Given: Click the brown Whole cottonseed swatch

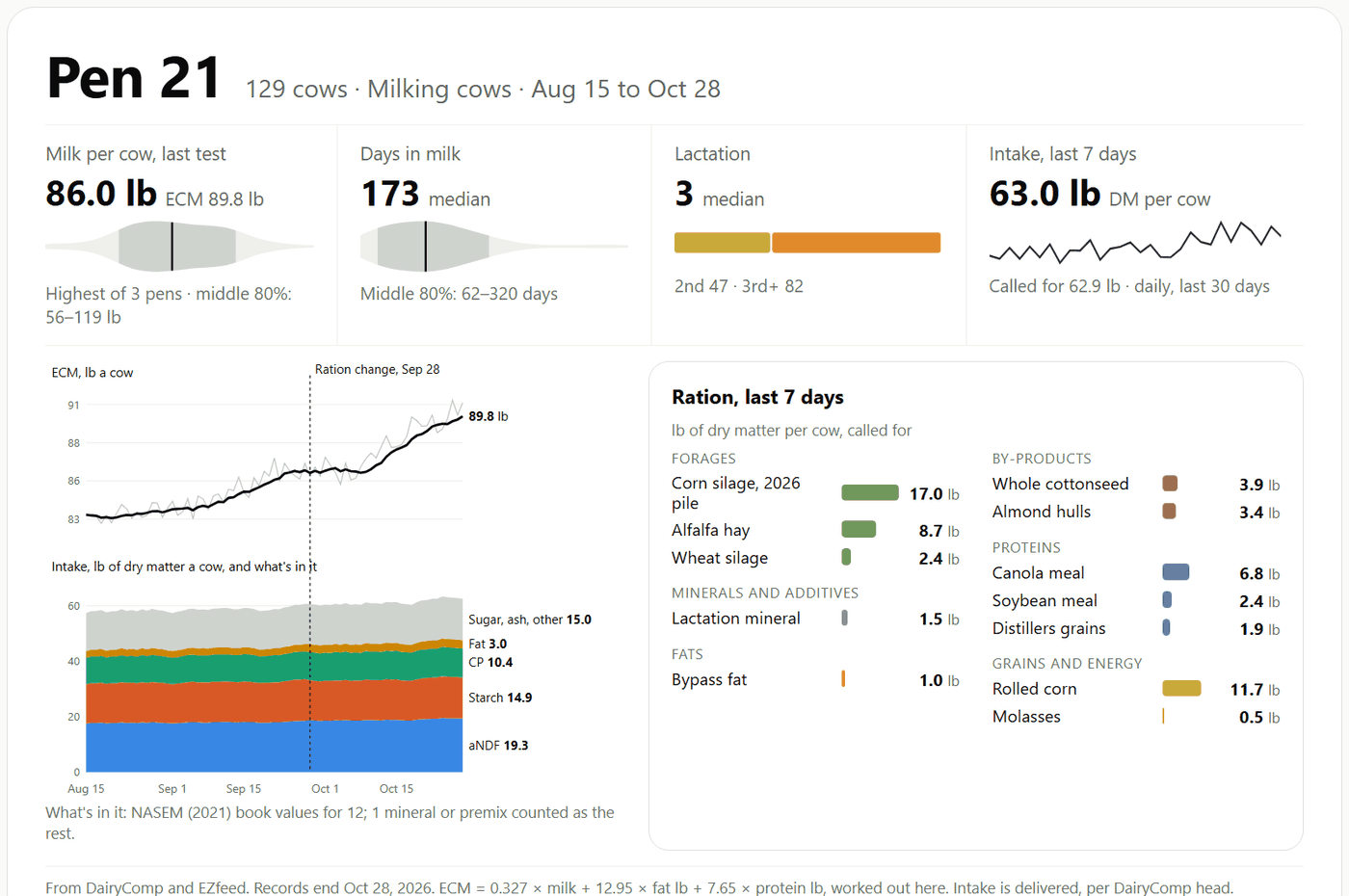Looking at the screenshot, I should click(1169, 484).
